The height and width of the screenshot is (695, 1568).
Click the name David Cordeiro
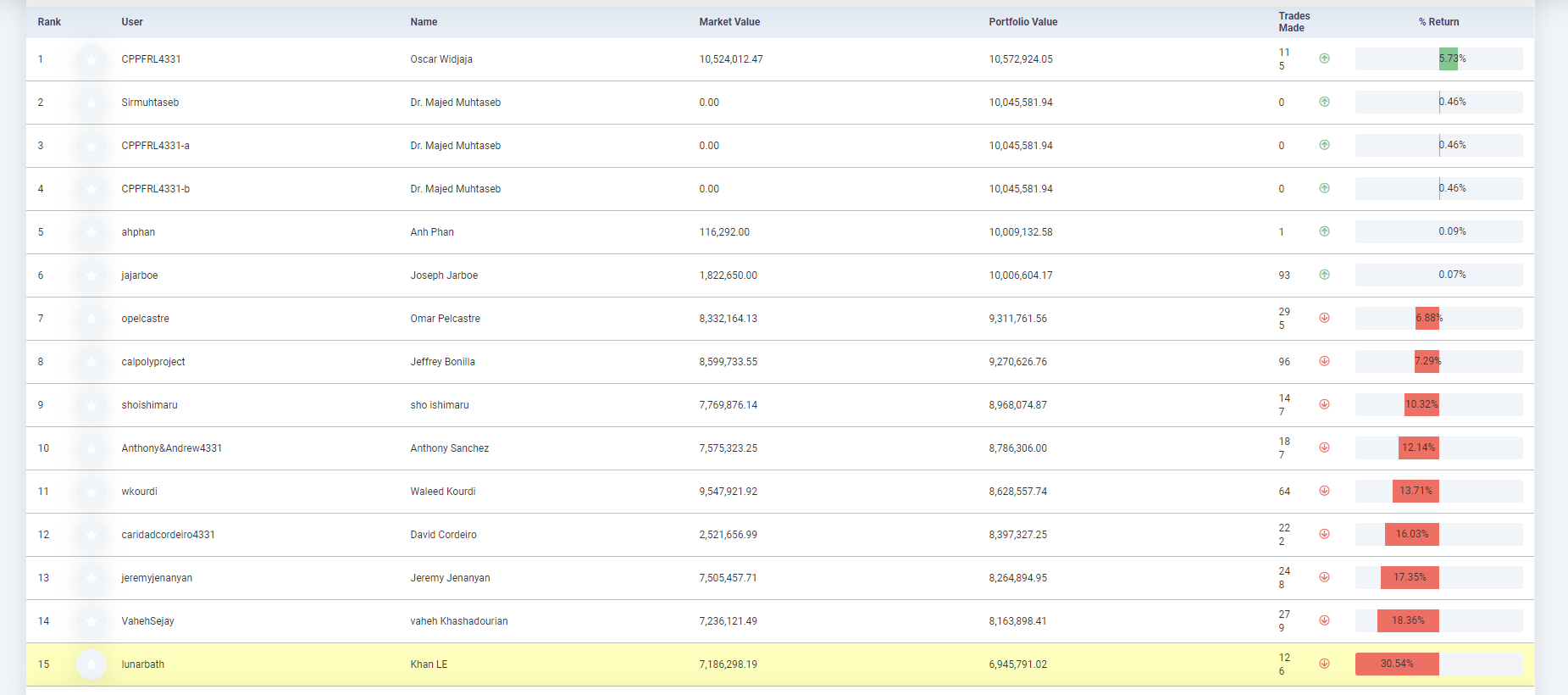tap(443, 535)
